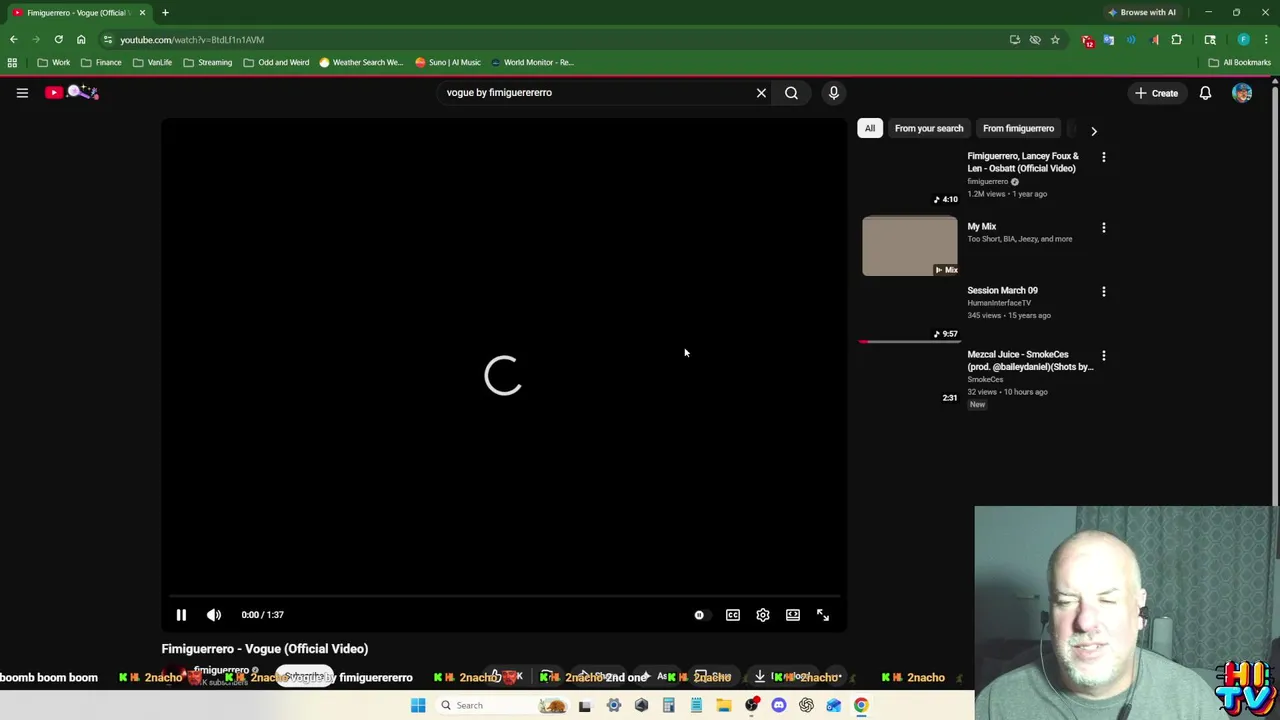Go to YouTube home via logo

click(71, 92)
